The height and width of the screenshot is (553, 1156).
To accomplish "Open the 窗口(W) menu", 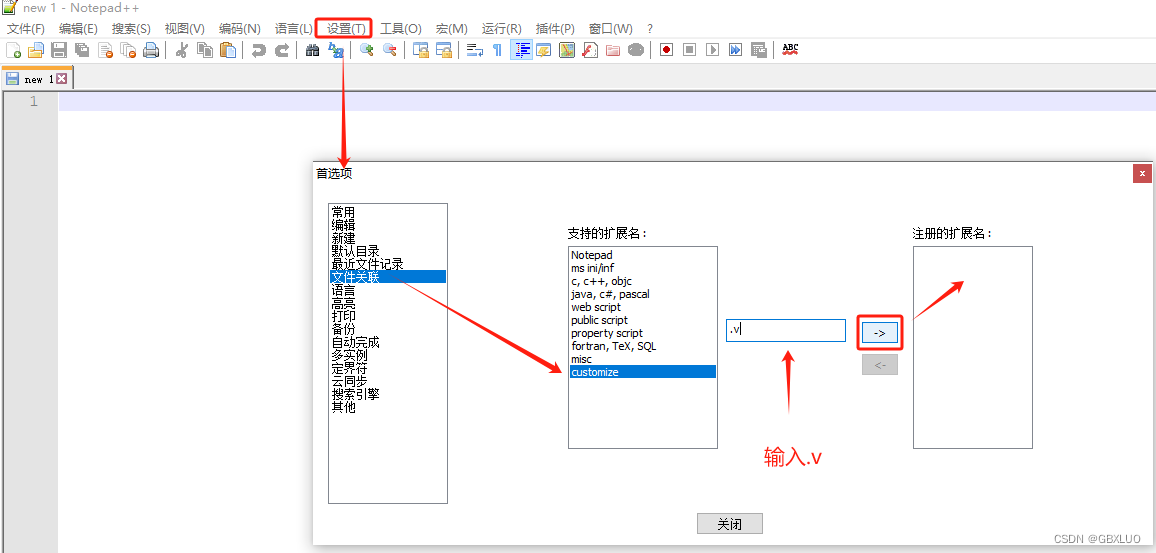I will click(610, 29).
